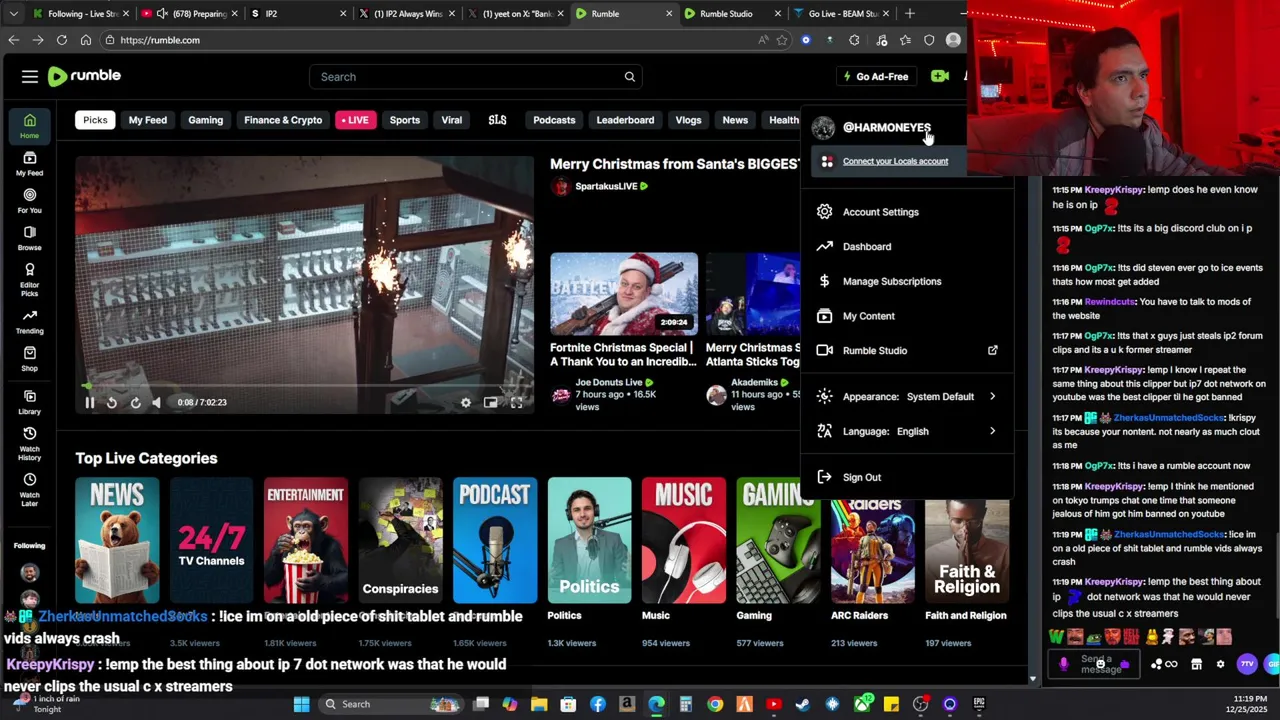
Task: Open My Feed in the left sidebar
Action: coord(29,164)
